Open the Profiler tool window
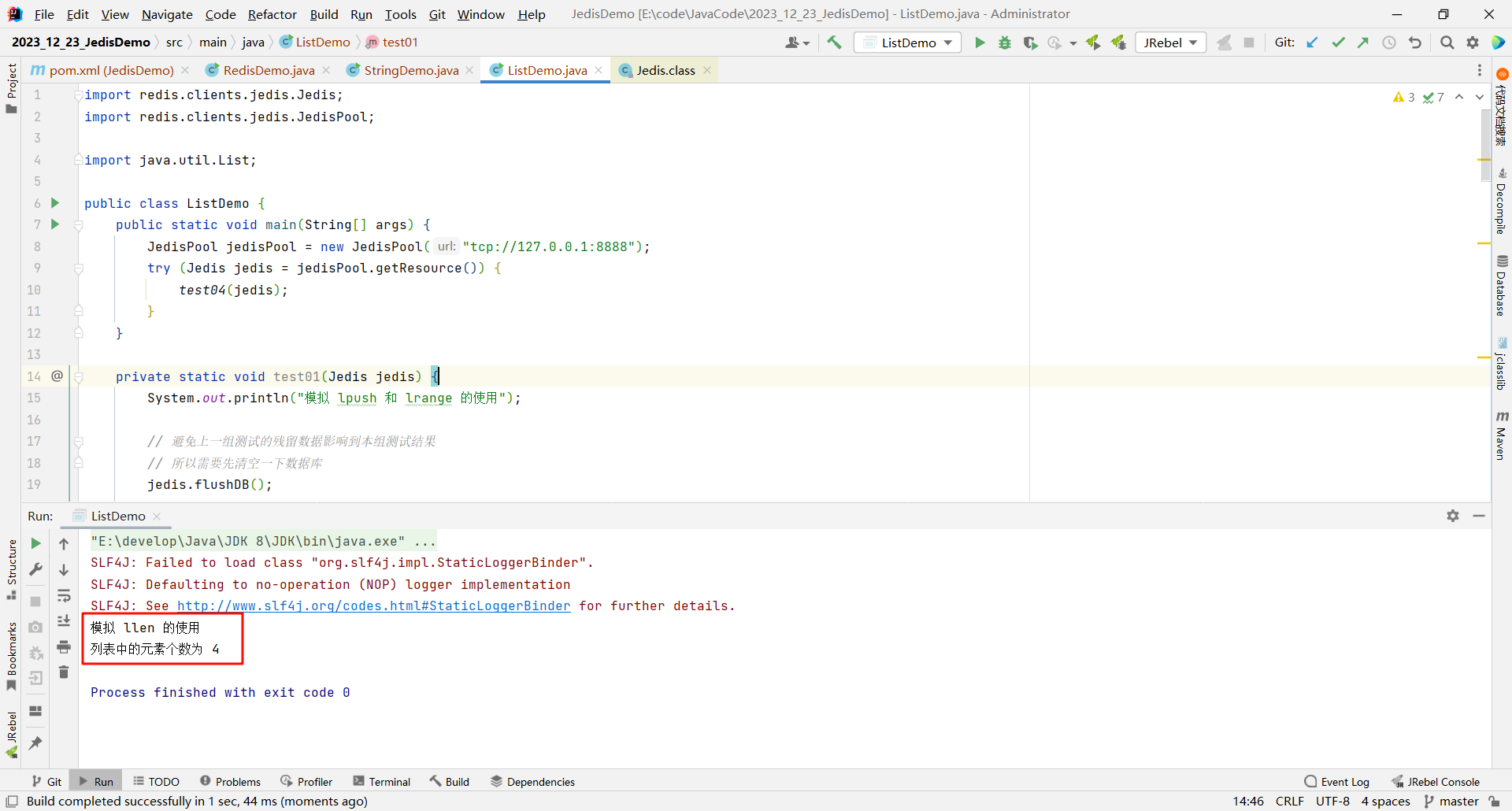The image size is (1512, 811). [306, 782]
